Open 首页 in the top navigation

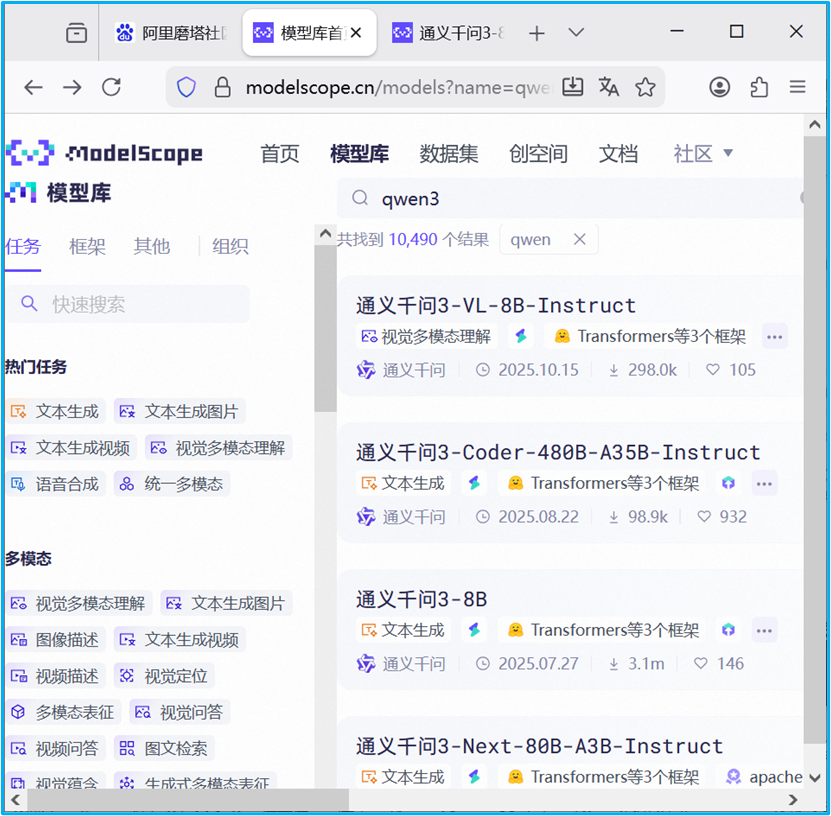pyautogui.click(x=280, y=154)
